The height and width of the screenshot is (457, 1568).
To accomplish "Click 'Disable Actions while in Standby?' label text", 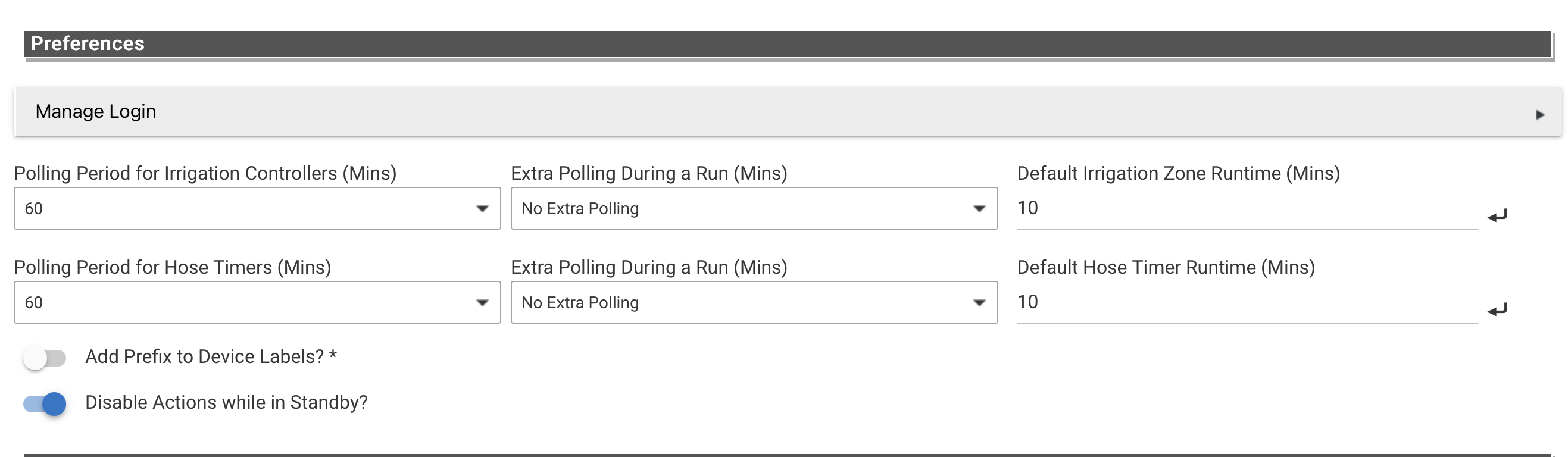I will coord(226,402).
